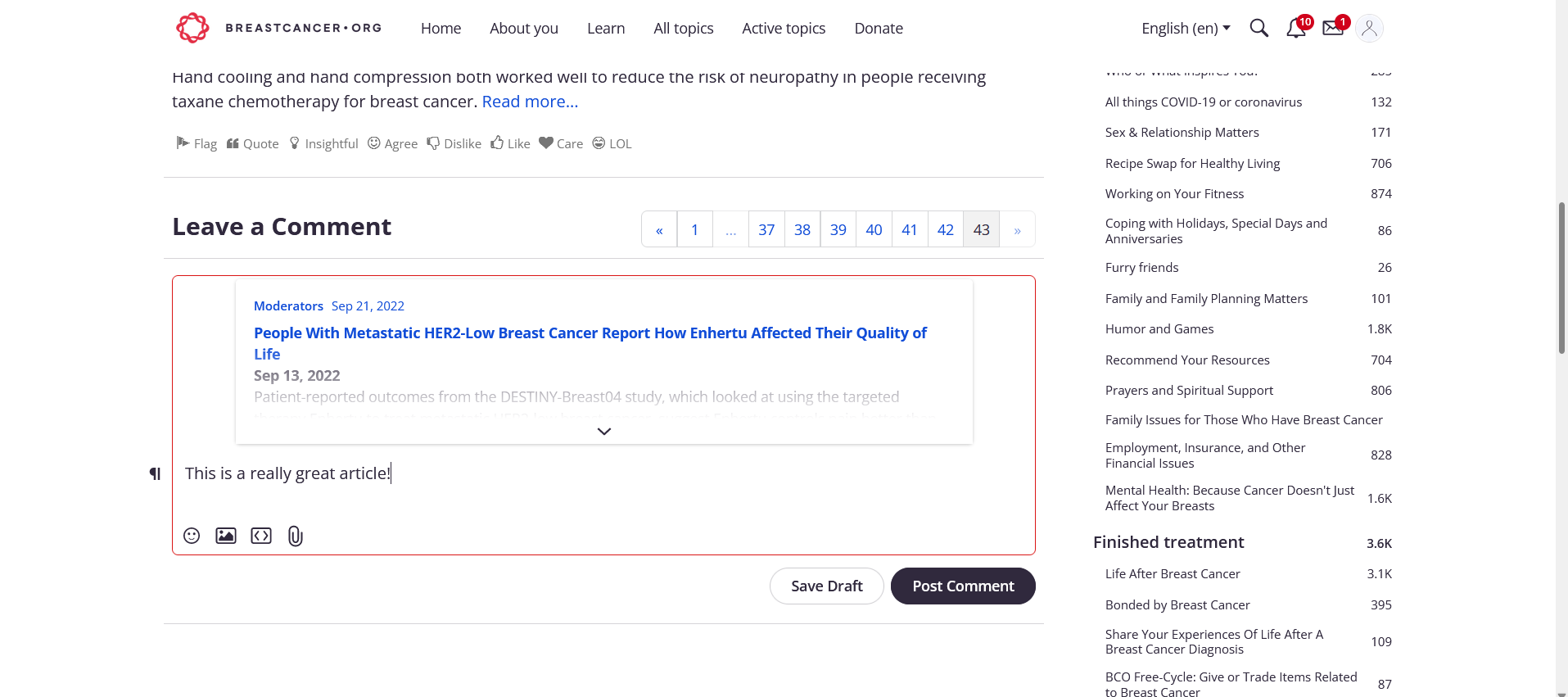Quote this post

point(252,143)
